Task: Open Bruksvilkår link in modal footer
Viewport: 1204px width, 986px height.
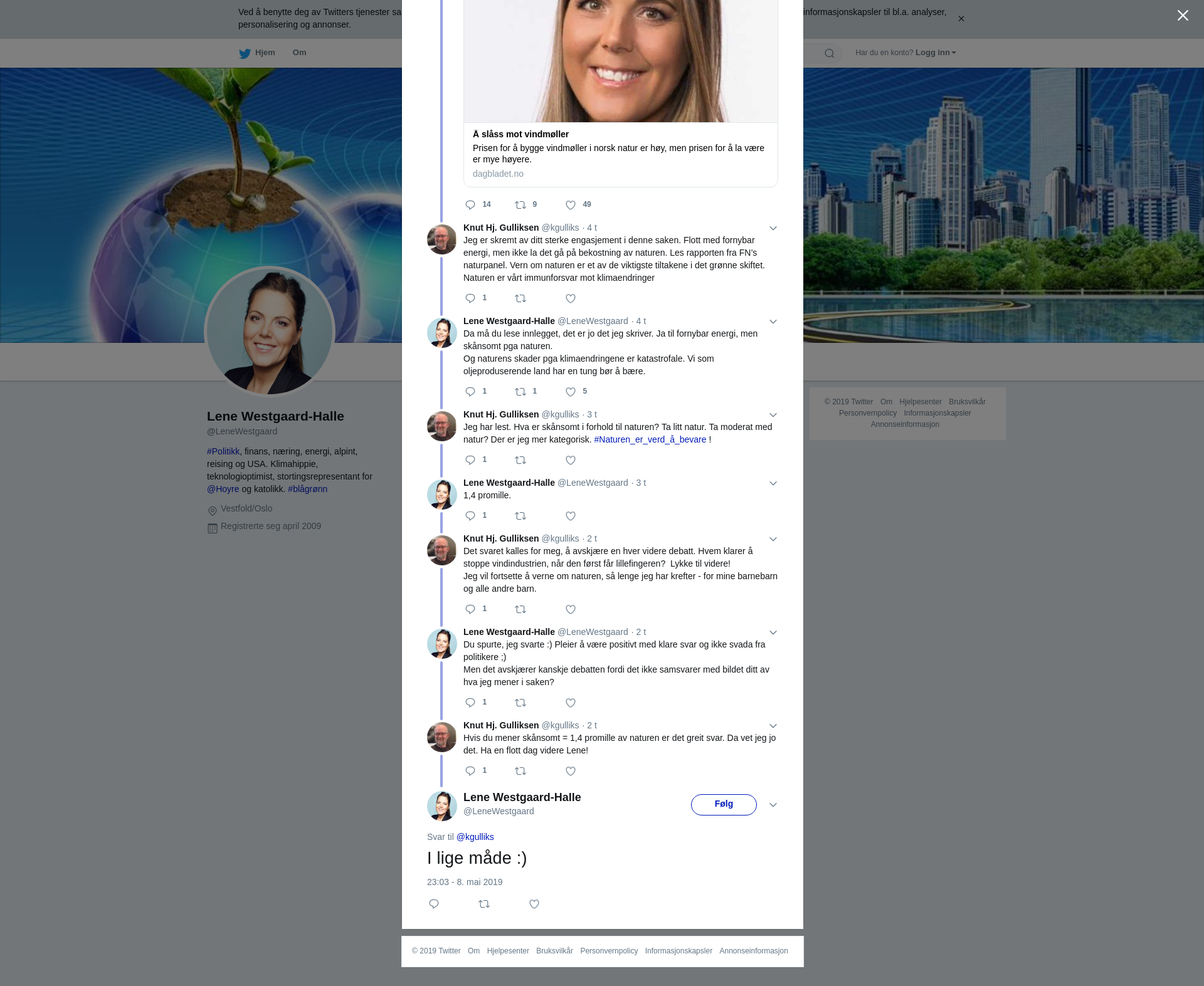Action: click(x=554, y=951)
